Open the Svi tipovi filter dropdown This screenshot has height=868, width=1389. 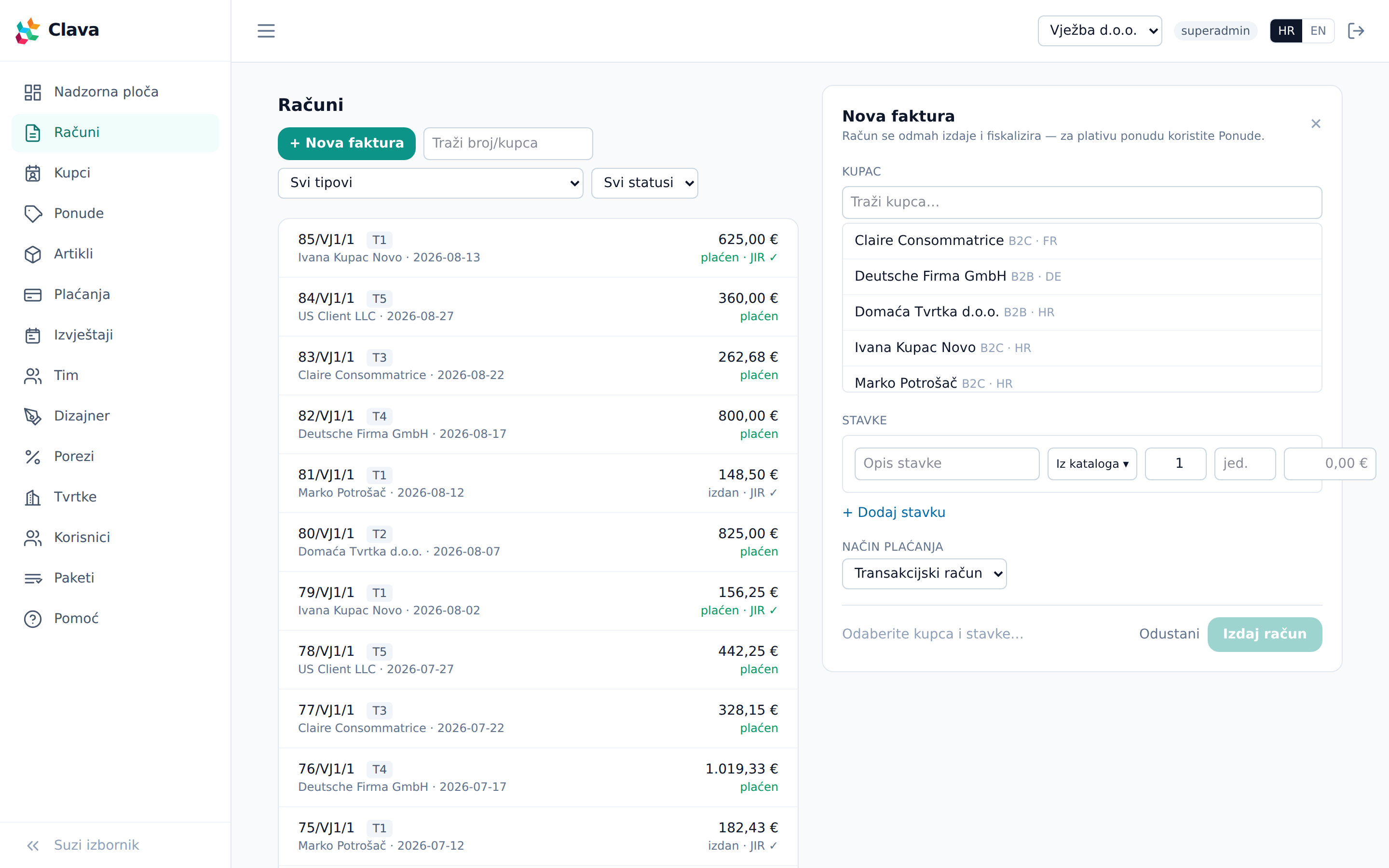[x=431, y=183]
